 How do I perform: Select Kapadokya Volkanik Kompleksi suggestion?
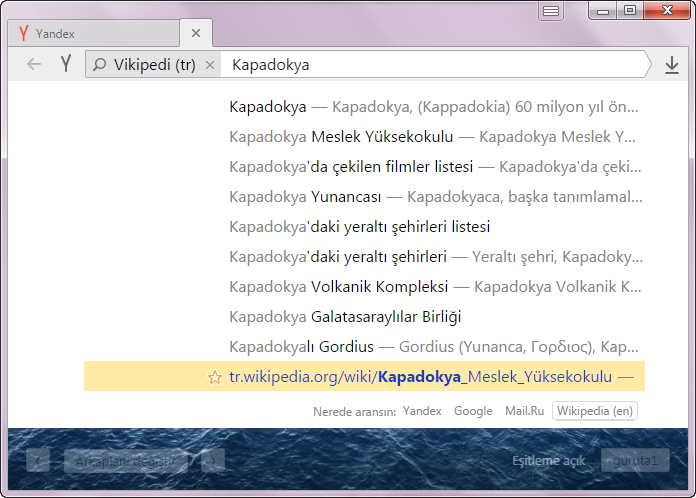coord(364,287)
